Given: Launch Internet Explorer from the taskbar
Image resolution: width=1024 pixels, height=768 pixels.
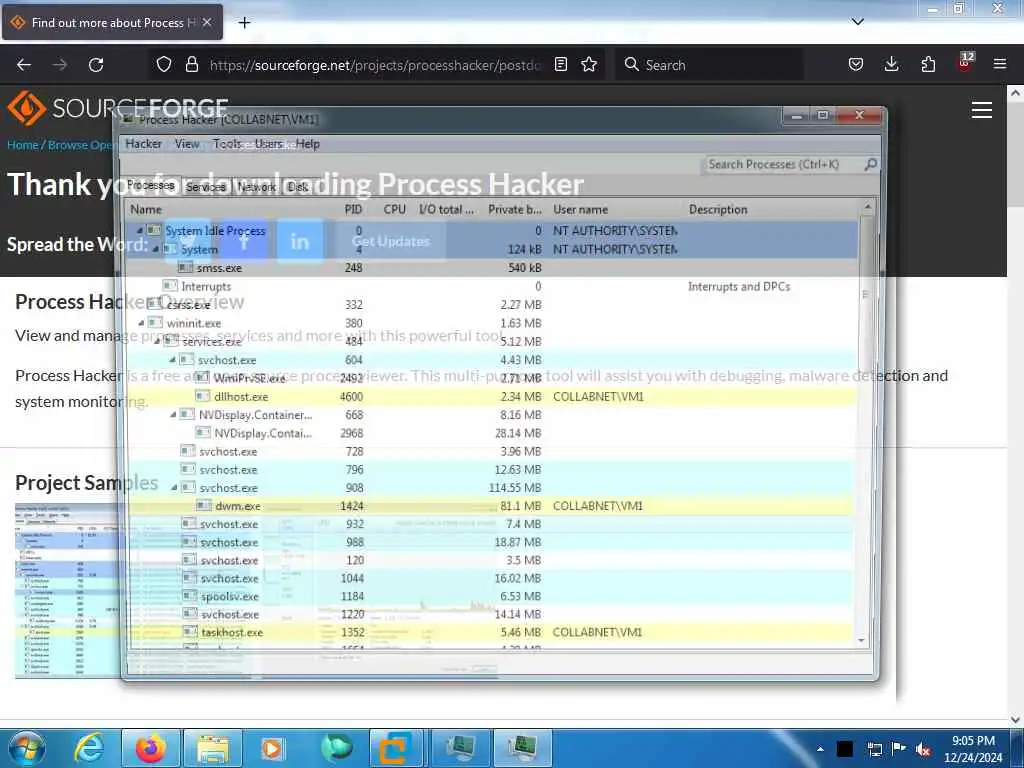Looking at the screenshot, I should [x=89, y=748].
